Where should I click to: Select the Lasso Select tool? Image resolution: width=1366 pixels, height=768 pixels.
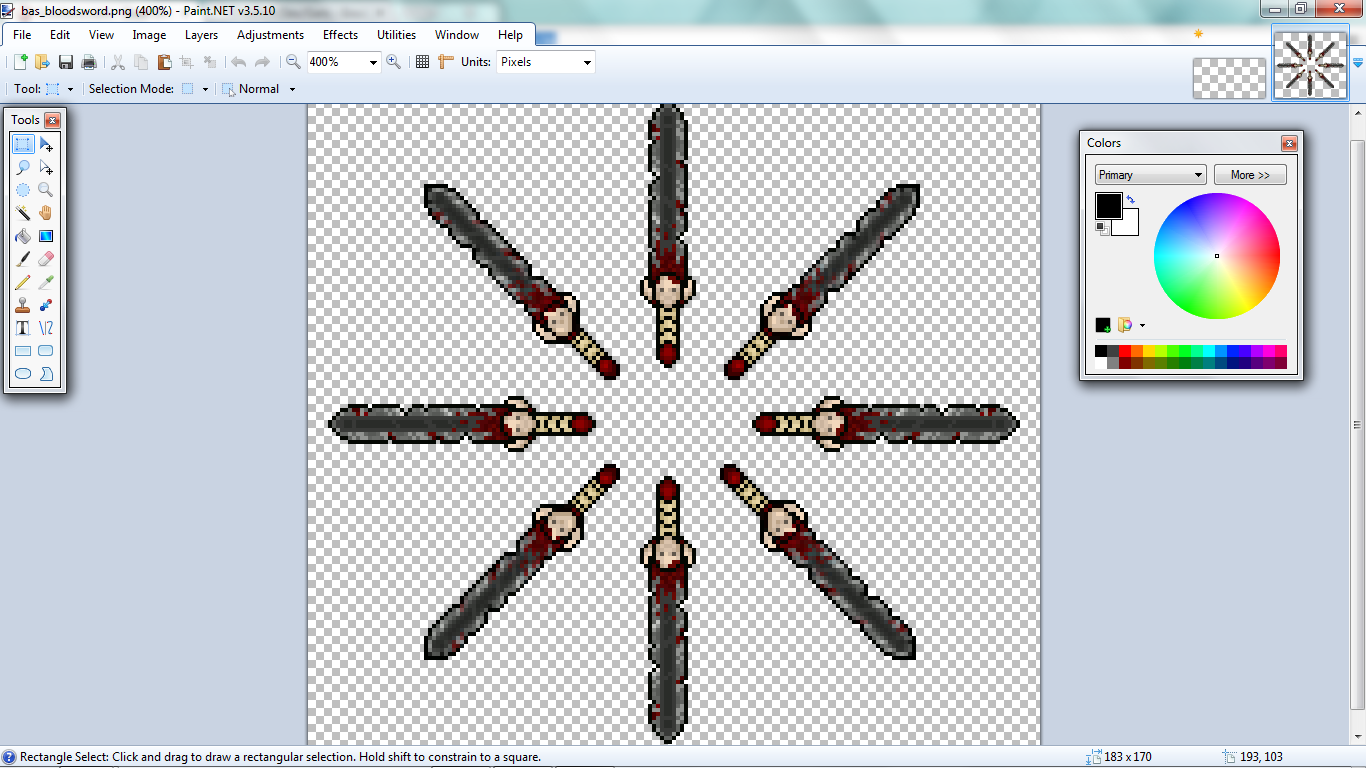[23, 167]
